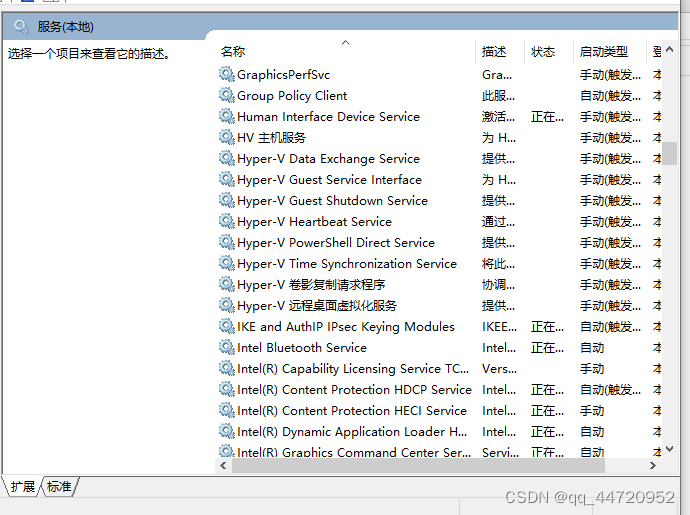Screen dimensions: 690x515
Task: Click the sort arrow above 名称 column
Action: point(345,42)
